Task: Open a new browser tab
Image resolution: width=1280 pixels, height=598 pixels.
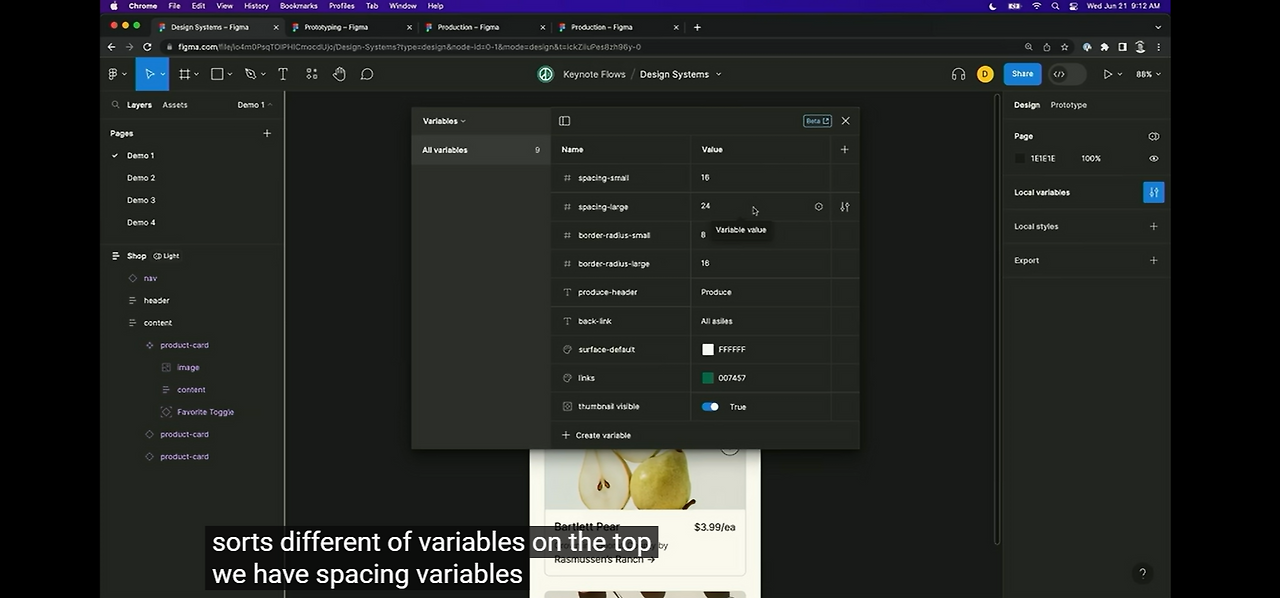Action: tap(697, 27)
